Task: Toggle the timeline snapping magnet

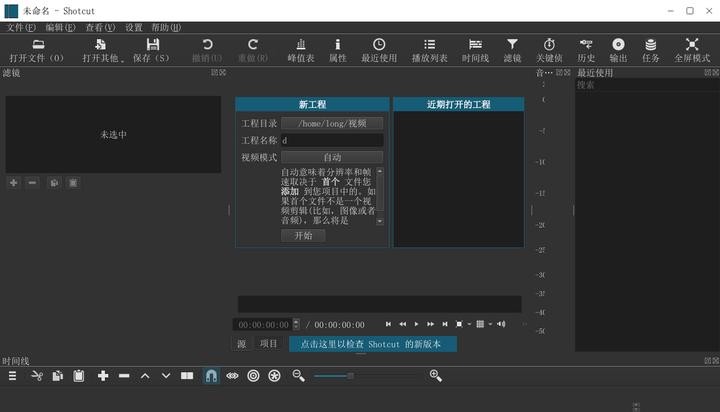Action: coord(211,375)
